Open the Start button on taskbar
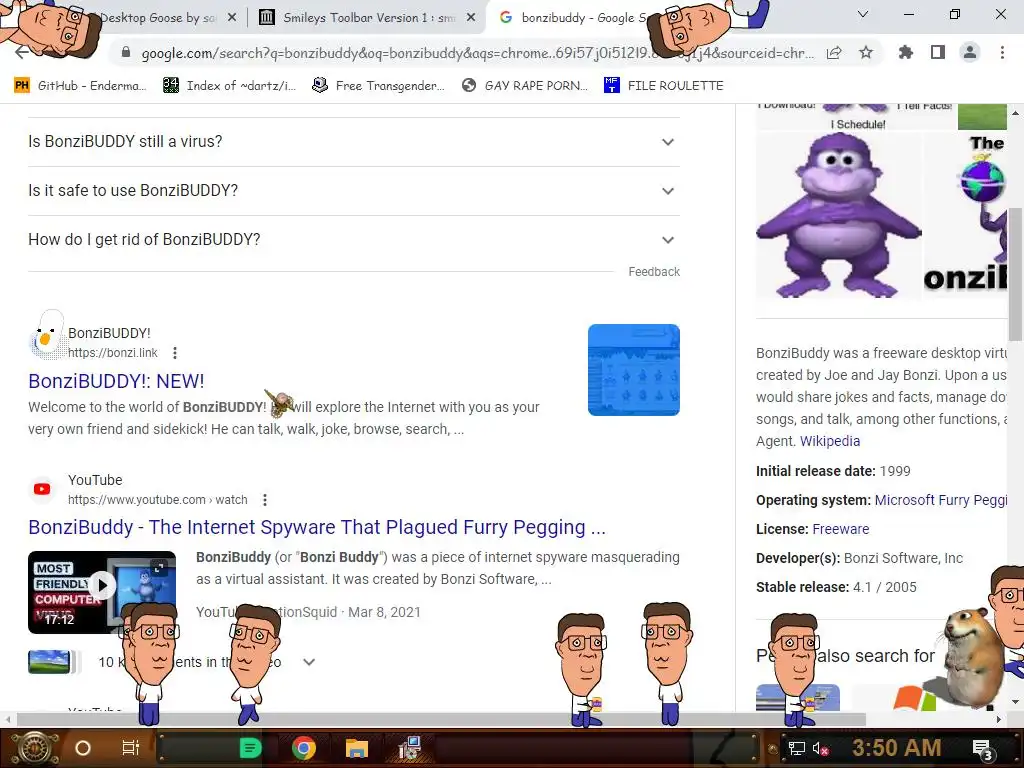The height and width of the screenshot is (768, 1024). (x=34, y=748)
